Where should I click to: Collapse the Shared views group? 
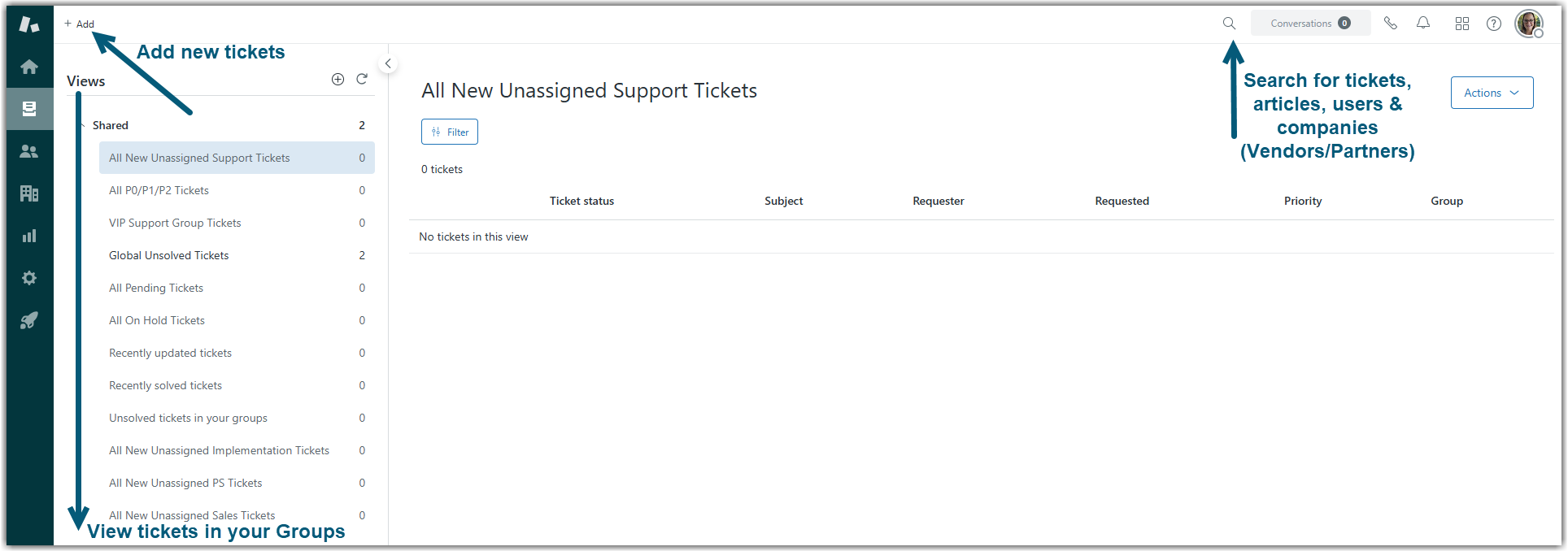click(84, 125)
